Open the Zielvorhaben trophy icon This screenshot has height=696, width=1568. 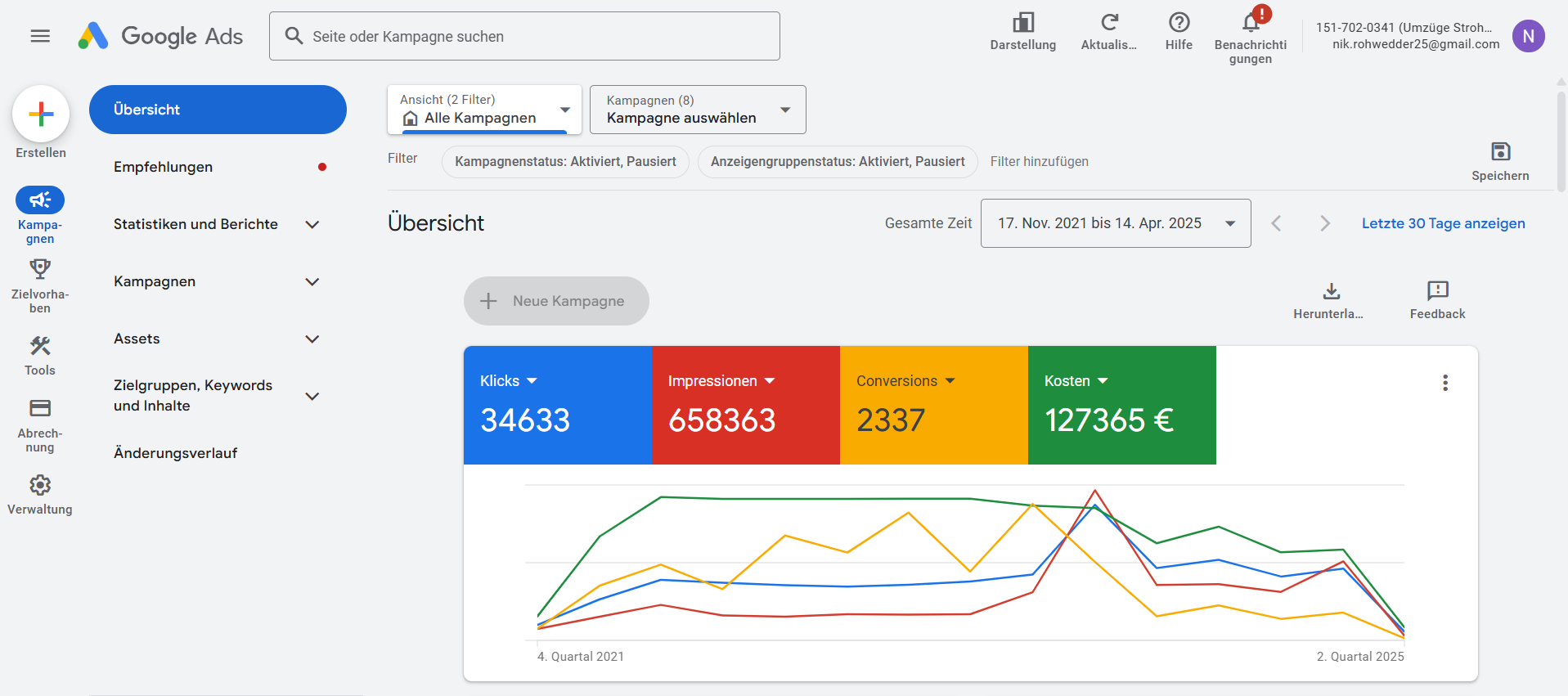click(x=40, y=269)
